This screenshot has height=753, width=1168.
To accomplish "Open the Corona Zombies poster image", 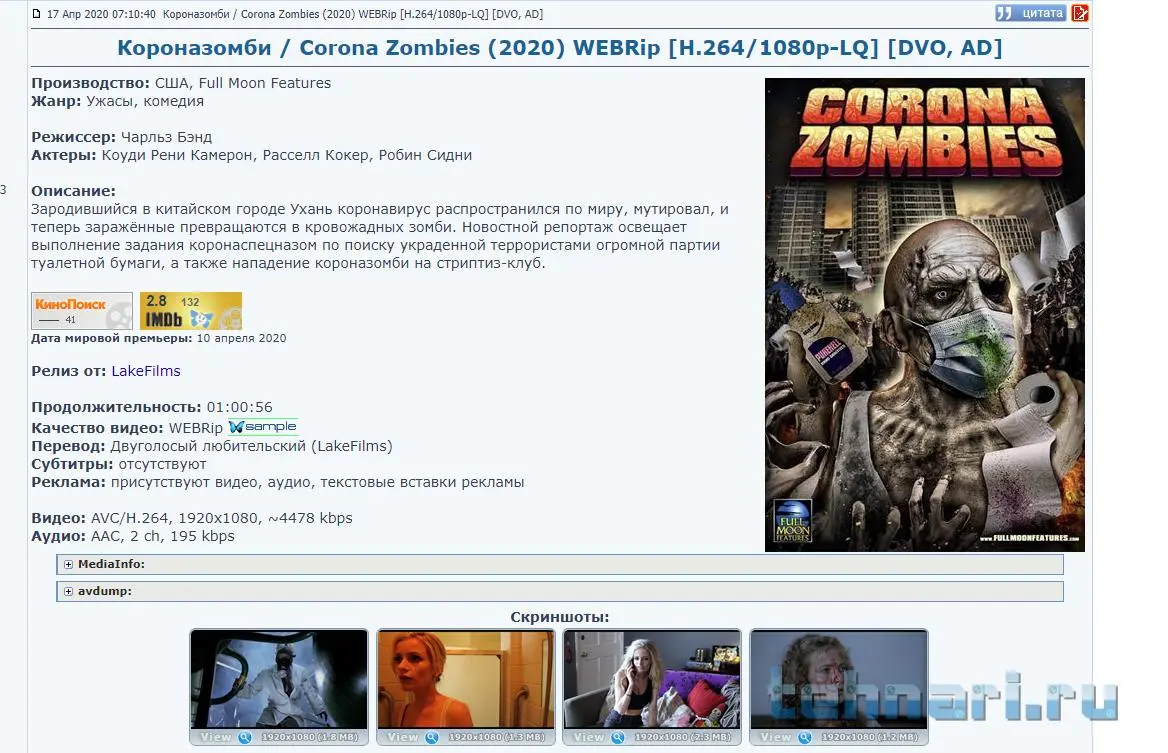I will pos(924,315).
